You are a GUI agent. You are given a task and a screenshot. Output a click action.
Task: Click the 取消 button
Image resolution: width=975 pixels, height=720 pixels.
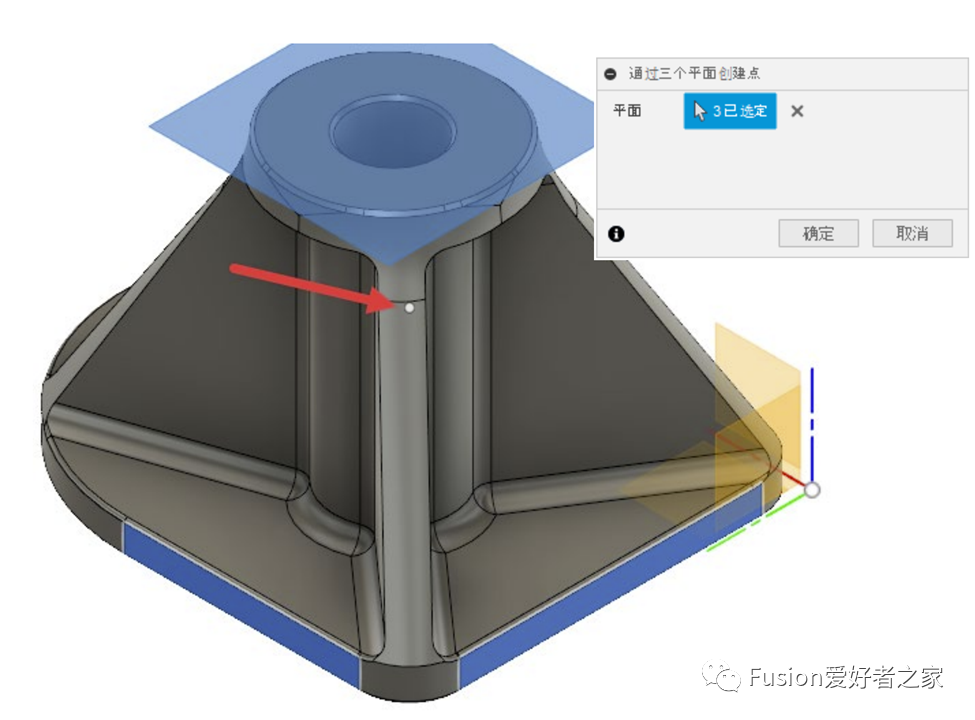(x=912, y=233)
